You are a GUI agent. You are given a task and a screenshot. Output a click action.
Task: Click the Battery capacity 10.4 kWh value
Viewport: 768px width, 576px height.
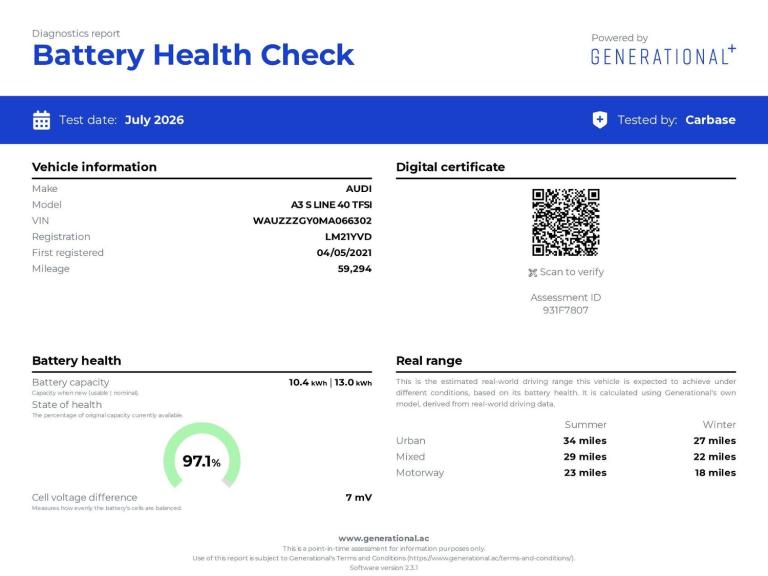pos(308,383)
